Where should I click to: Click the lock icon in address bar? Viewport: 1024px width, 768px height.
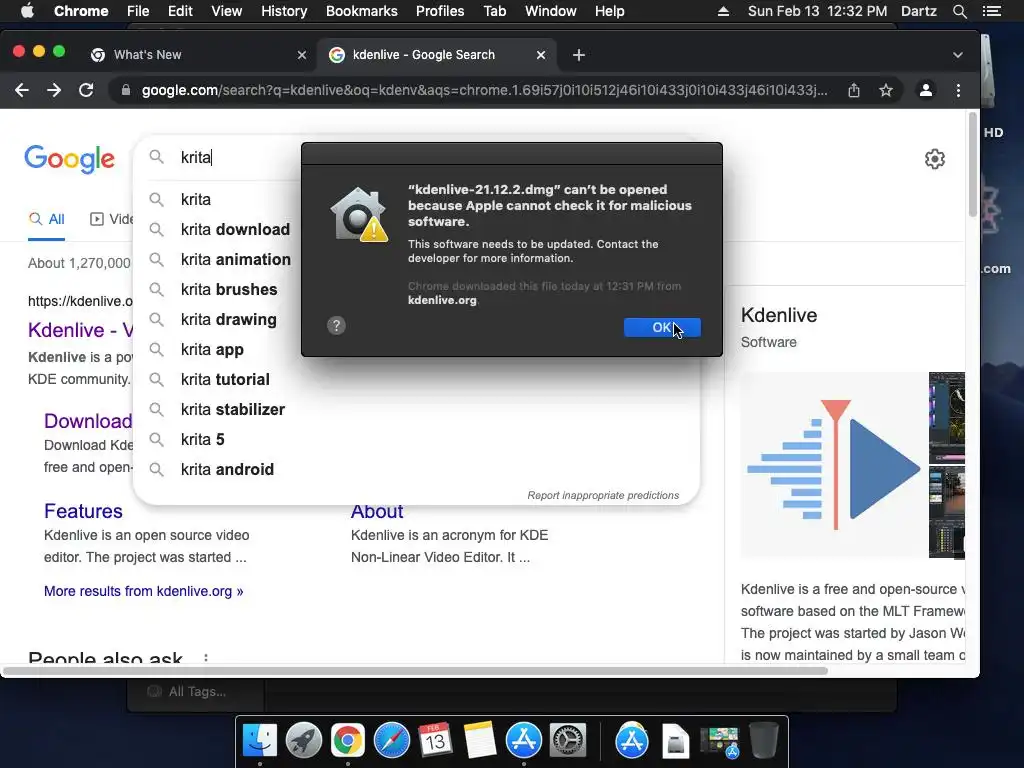tap(126, 90)
